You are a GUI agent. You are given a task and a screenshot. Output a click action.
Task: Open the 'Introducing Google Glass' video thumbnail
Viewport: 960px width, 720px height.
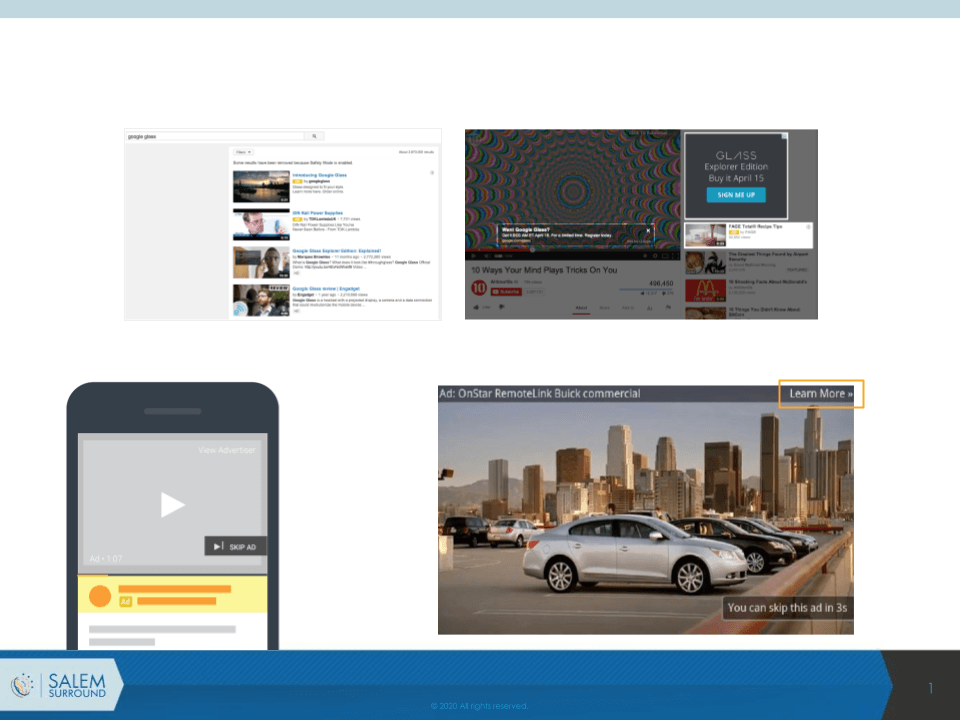point(261,187)
